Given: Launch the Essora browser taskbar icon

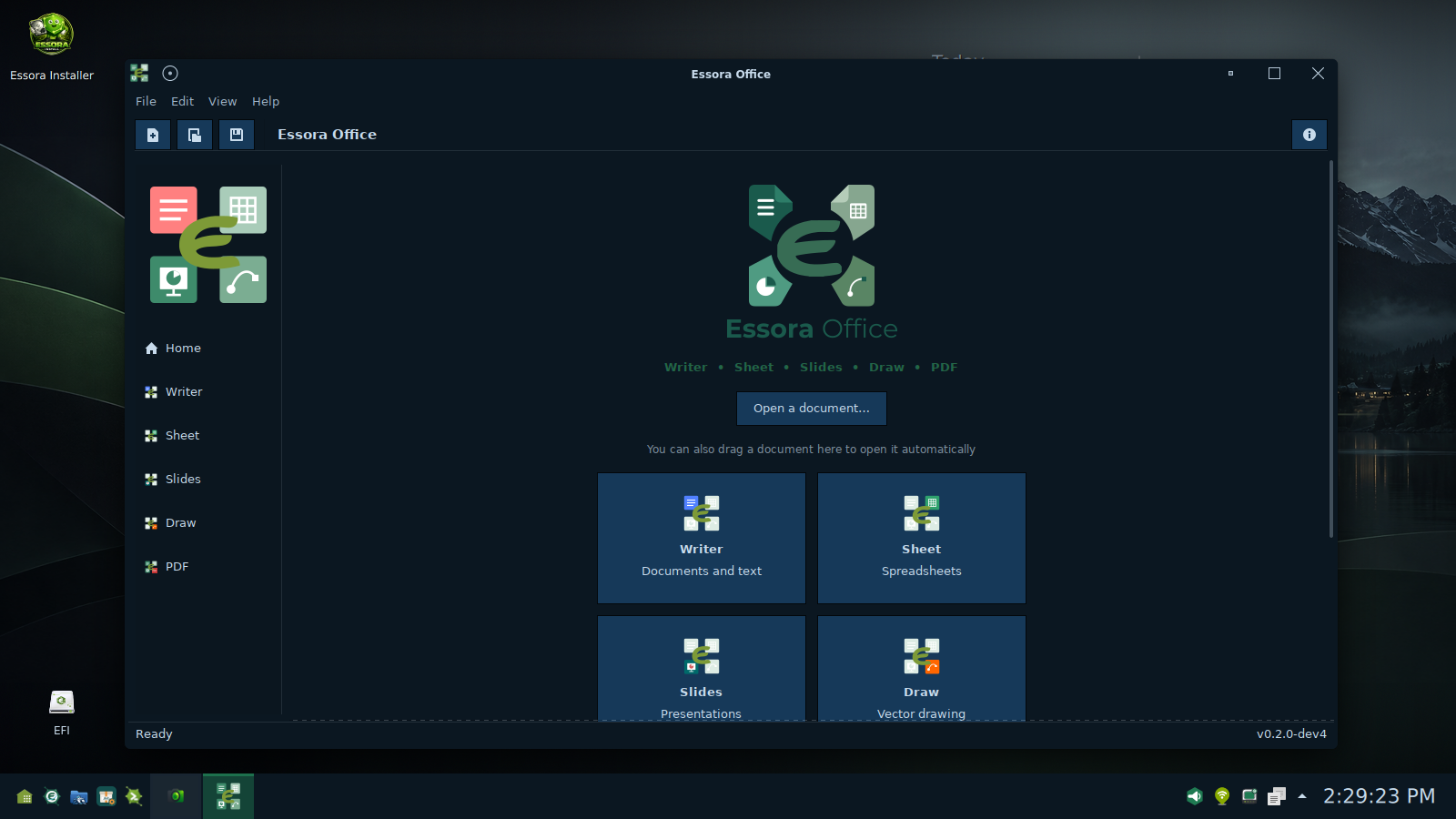Looking at the screenshot, I should click(x=52, y=796).
